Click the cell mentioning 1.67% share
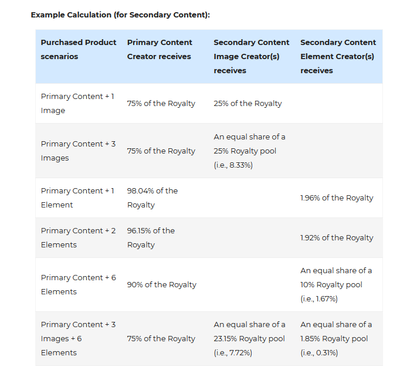The height and width of the screenshot is (371, 400). click(x=336, y=284)
